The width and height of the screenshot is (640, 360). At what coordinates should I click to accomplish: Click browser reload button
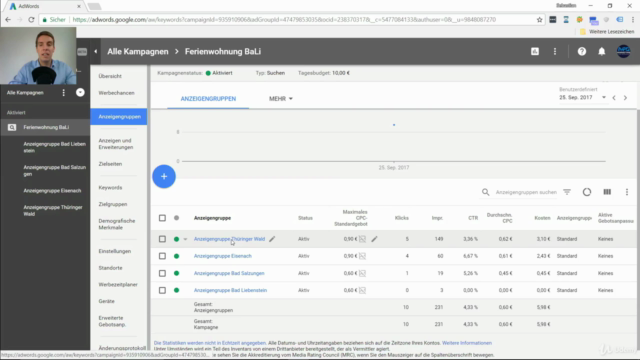tap(31, 19)
